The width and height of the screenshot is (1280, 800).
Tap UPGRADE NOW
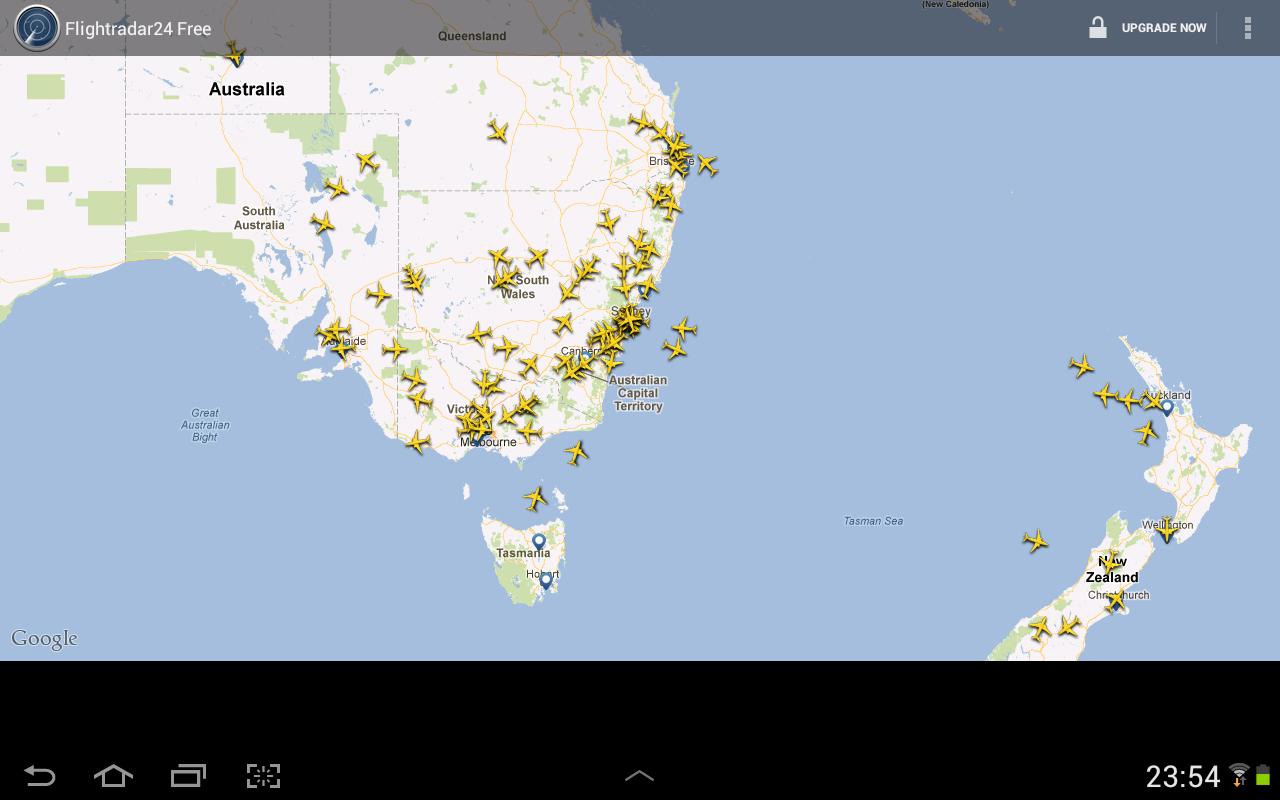1163,27
